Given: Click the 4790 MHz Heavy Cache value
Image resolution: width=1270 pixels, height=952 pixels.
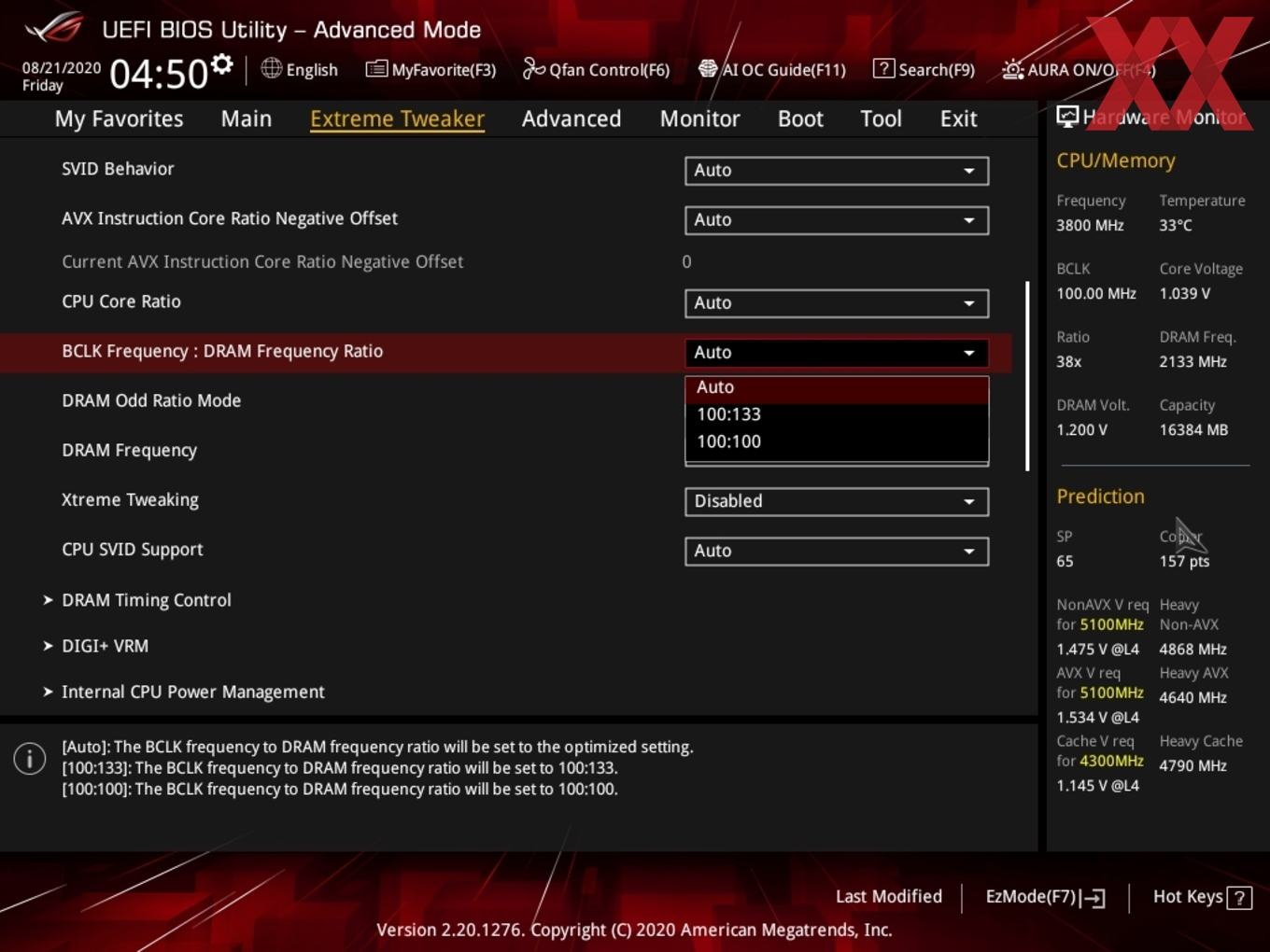Looking at the screenshot, I should click(1192, 765).
